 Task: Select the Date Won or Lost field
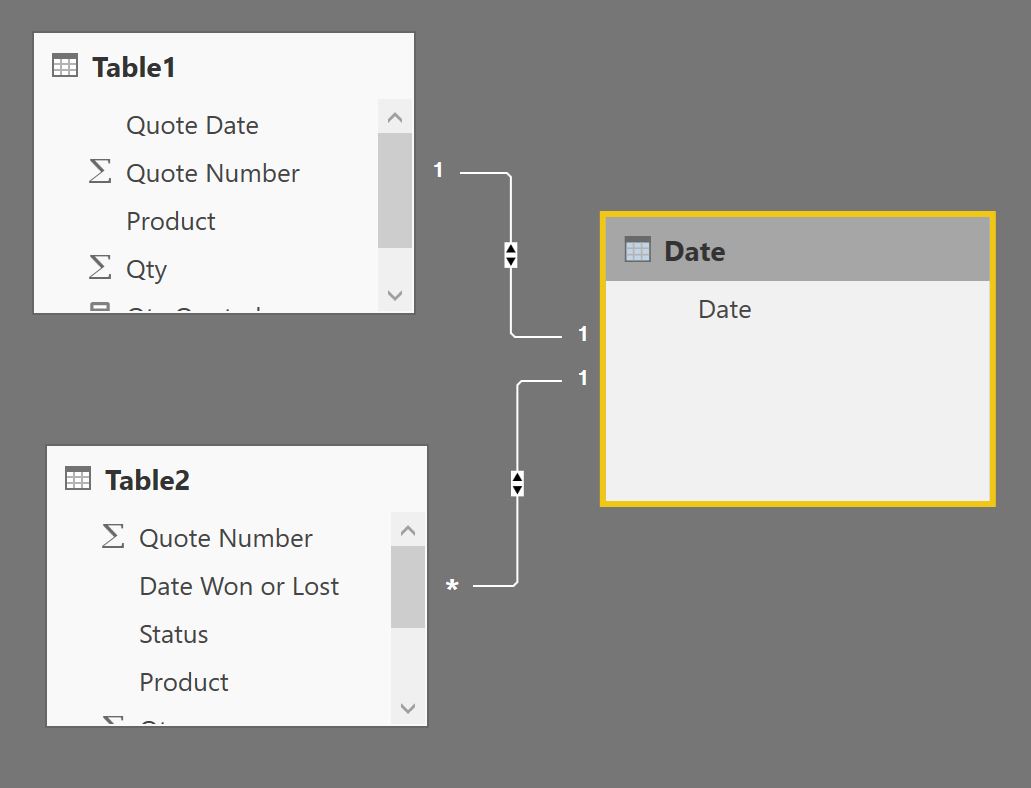(x=239, y=586)
